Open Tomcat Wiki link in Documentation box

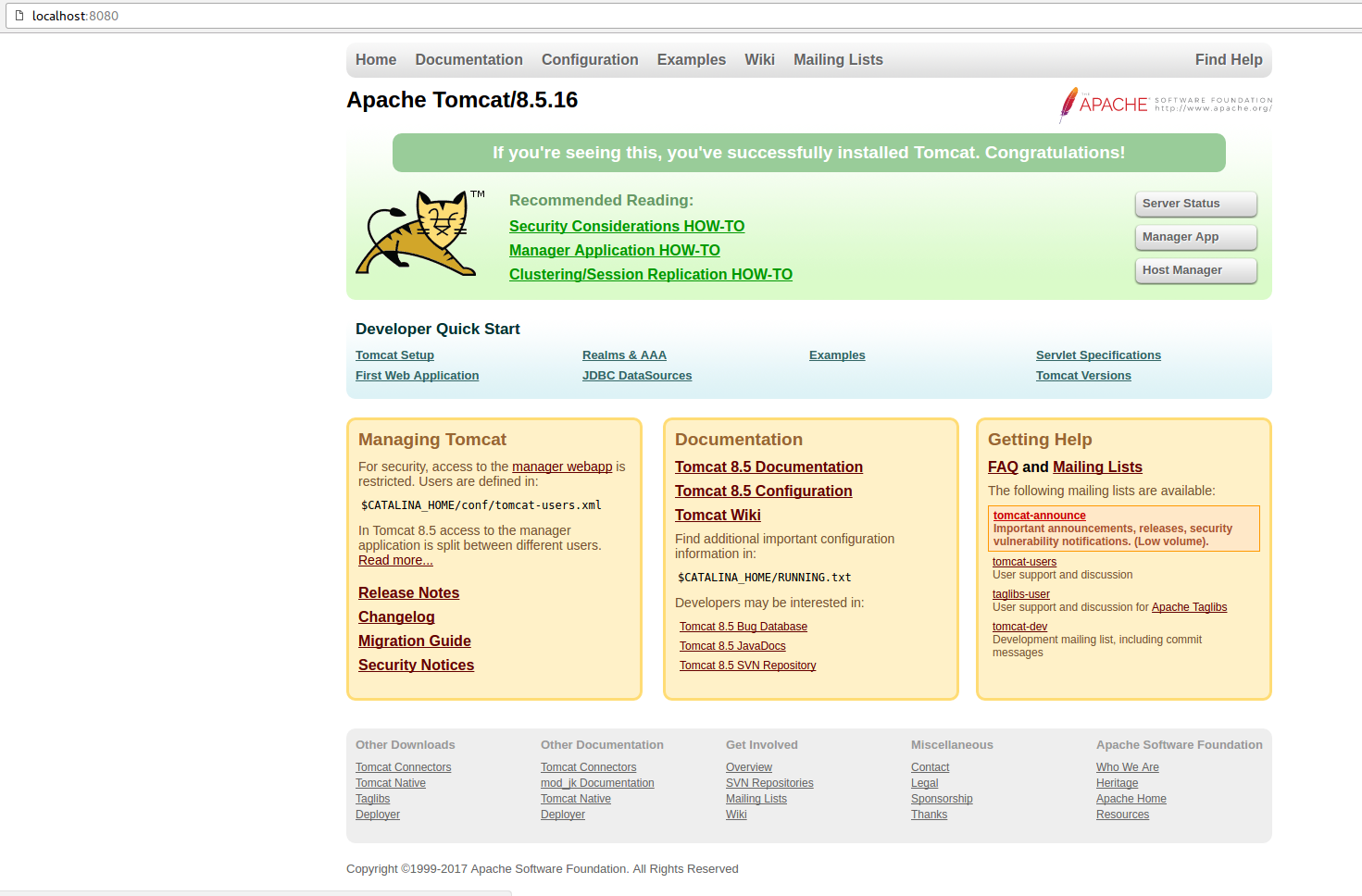coord(718,516)
